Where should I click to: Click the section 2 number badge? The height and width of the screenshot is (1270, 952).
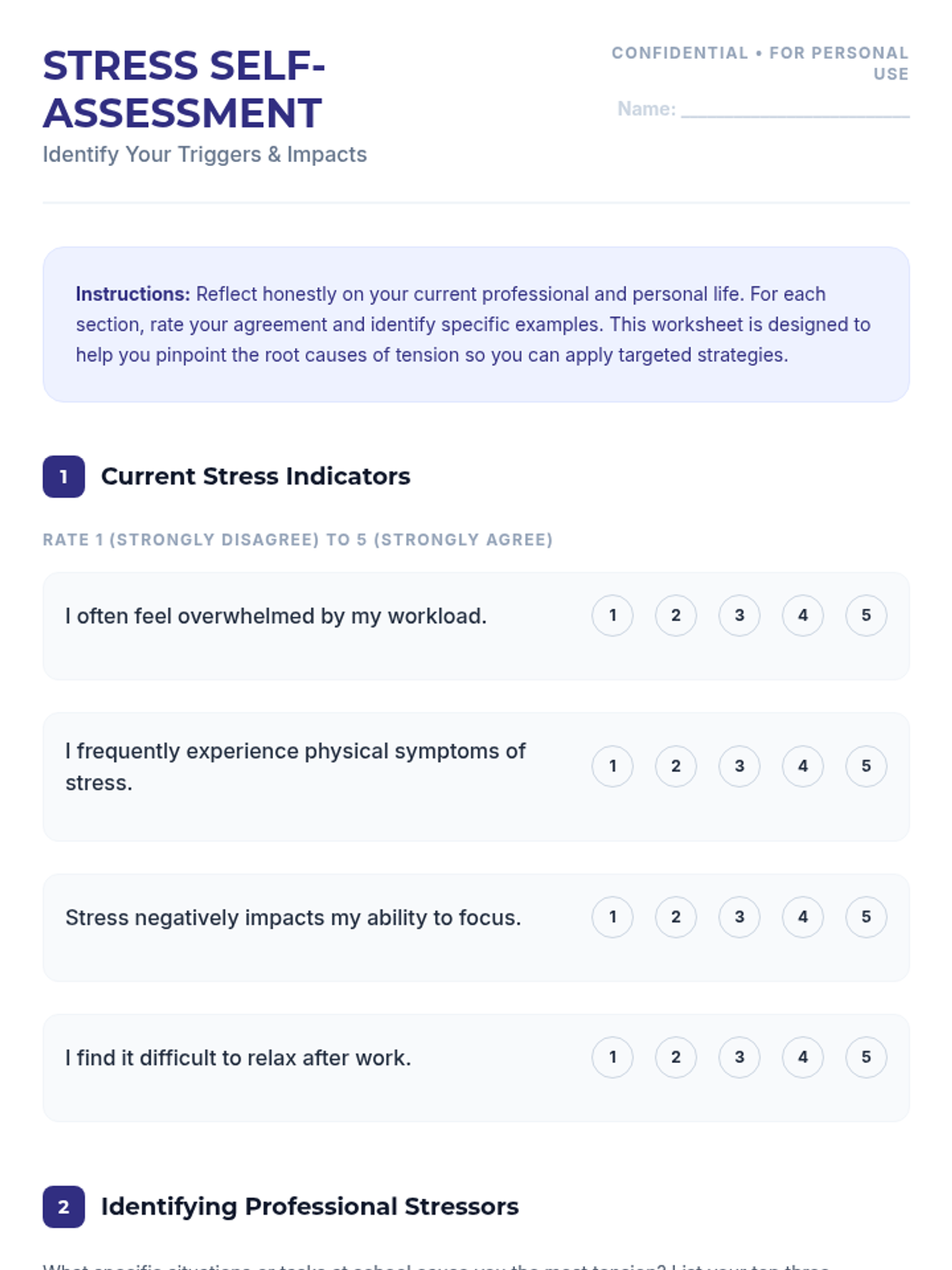tap(63, 1206)
